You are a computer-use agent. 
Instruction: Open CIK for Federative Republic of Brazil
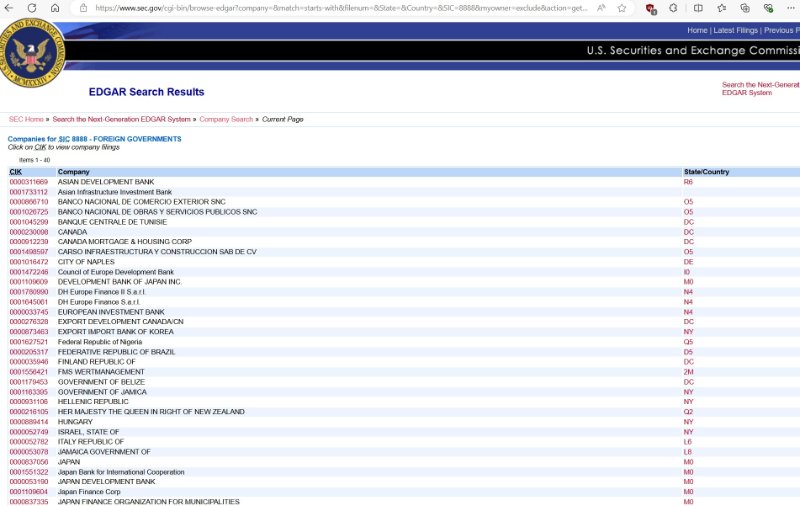[x=29, y=352]
